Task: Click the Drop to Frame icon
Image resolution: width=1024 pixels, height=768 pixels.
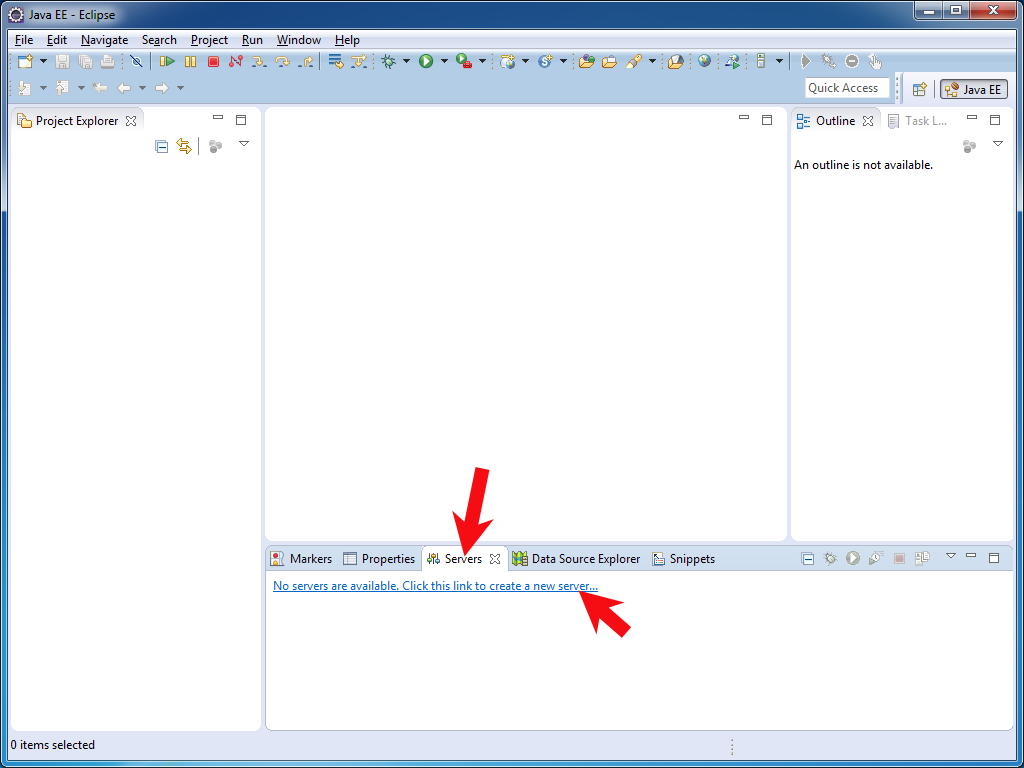Action: tap(336, 61)
